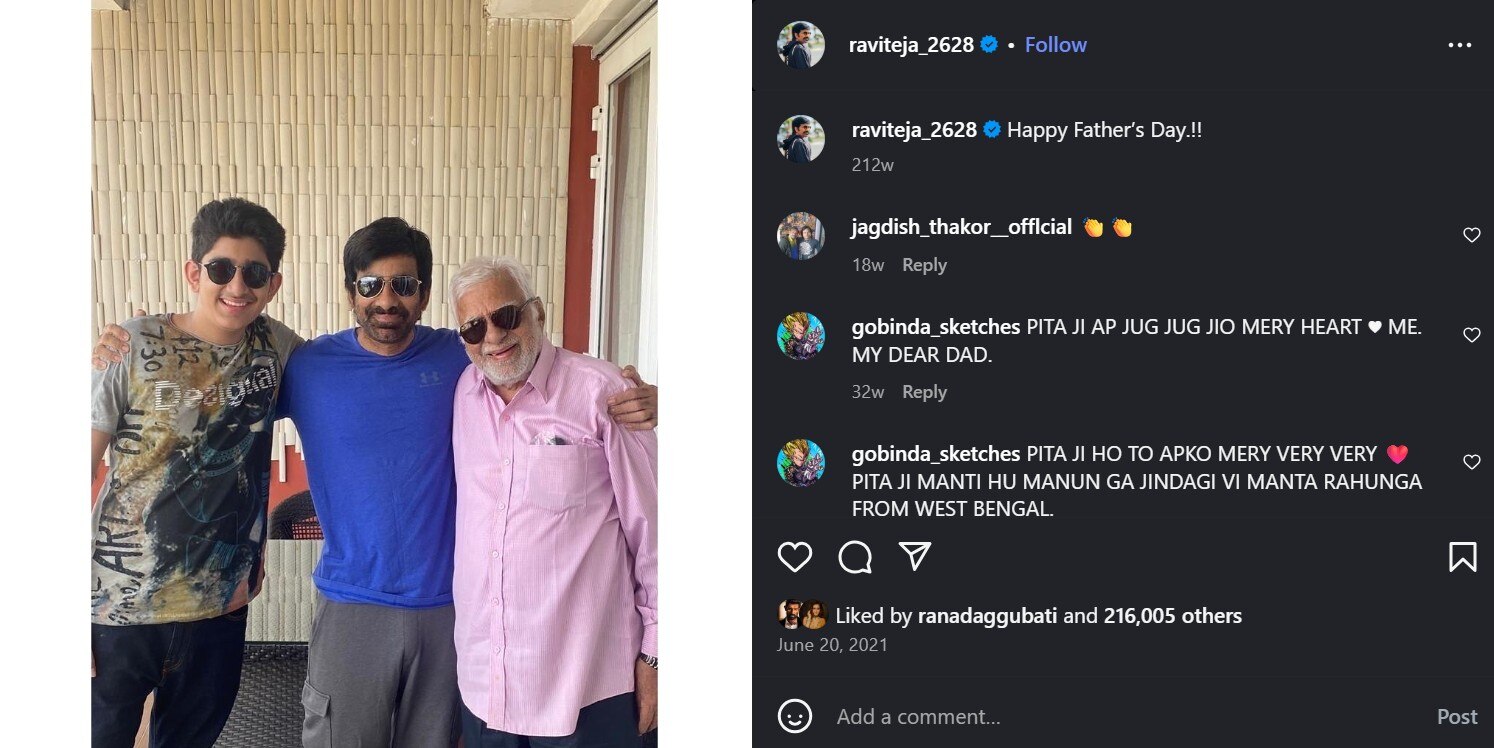Image resolution: width=1494 pixels, height=748 pixels.
Task: Save the post with the bookmark icon
Action: point(1462,557)
